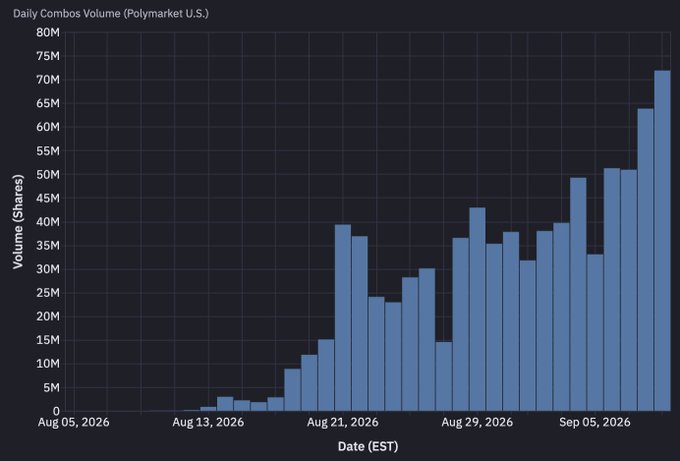Click the chart title 'Daily Combos Volume (Polymarket U.S.)'
Screen dimensions: 680x461
111,13
